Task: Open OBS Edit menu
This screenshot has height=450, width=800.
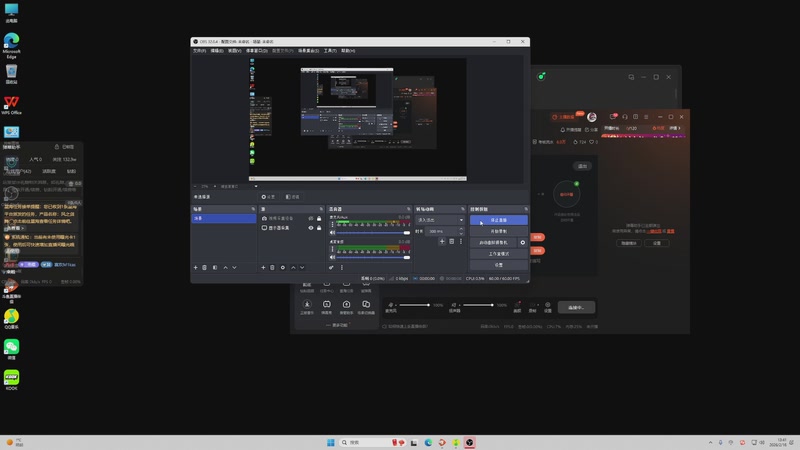Action: 217,51
